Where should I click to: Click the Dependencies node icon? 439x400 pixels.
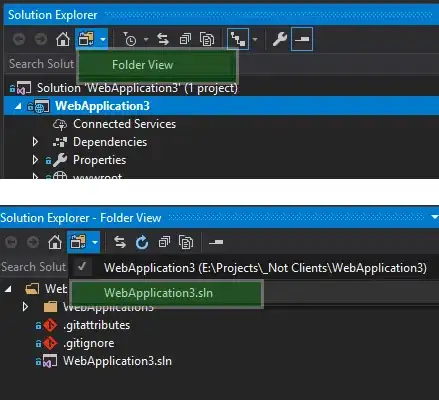pyautogui.click(x=60, y=142)
